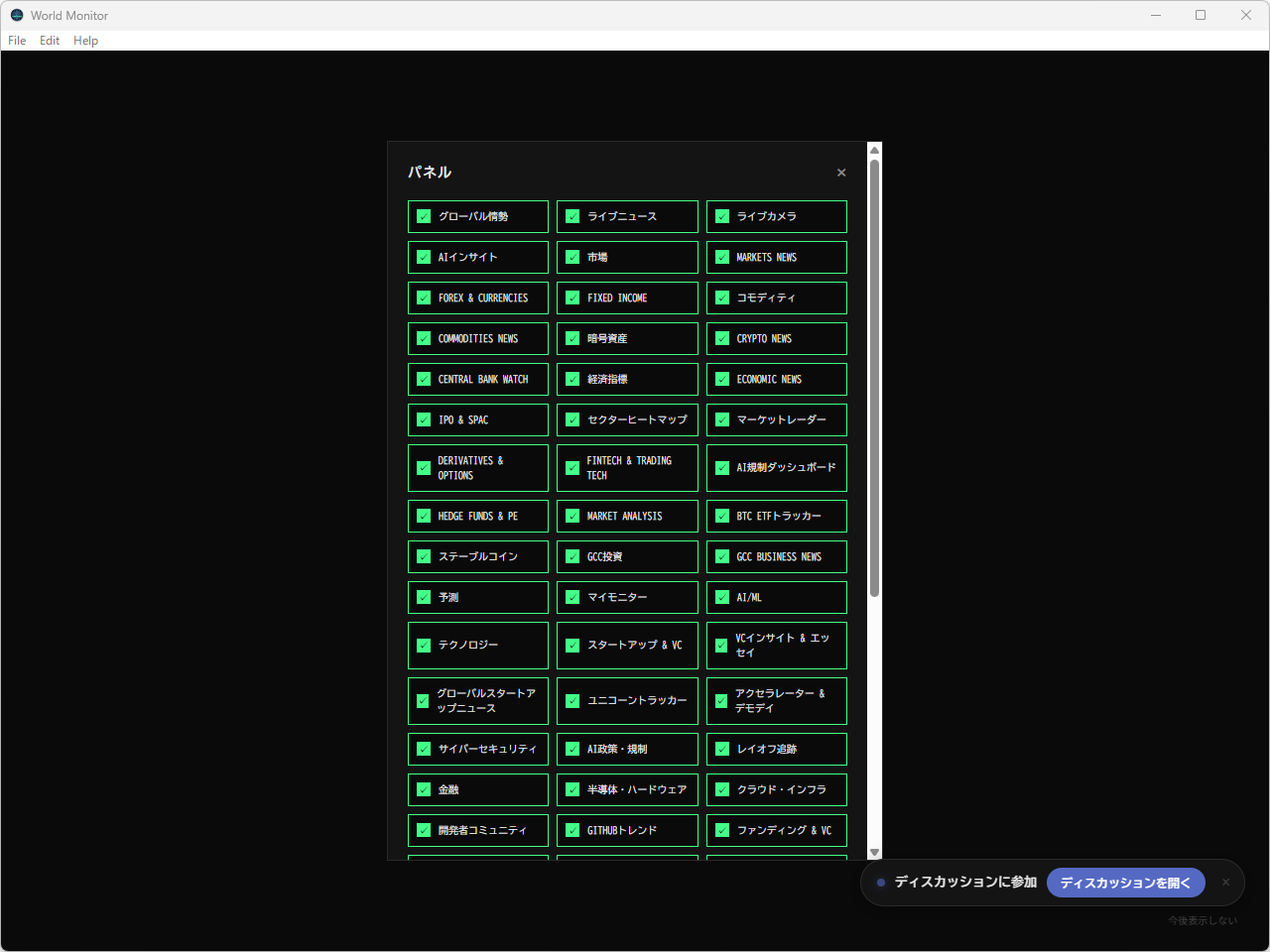Open the Help menu

click(x=86, y=41)
